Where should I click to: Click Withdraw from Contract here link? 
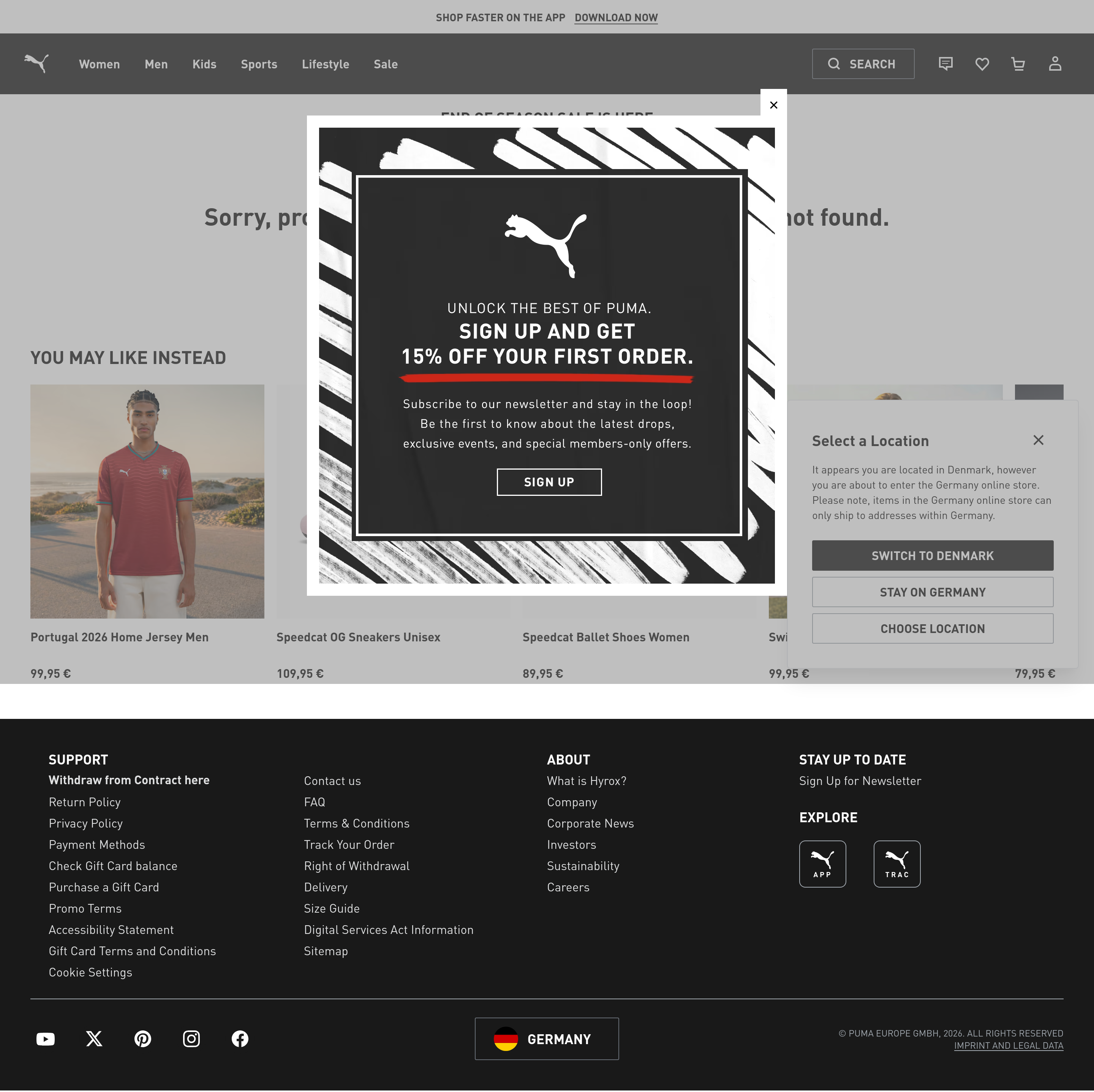129,780
